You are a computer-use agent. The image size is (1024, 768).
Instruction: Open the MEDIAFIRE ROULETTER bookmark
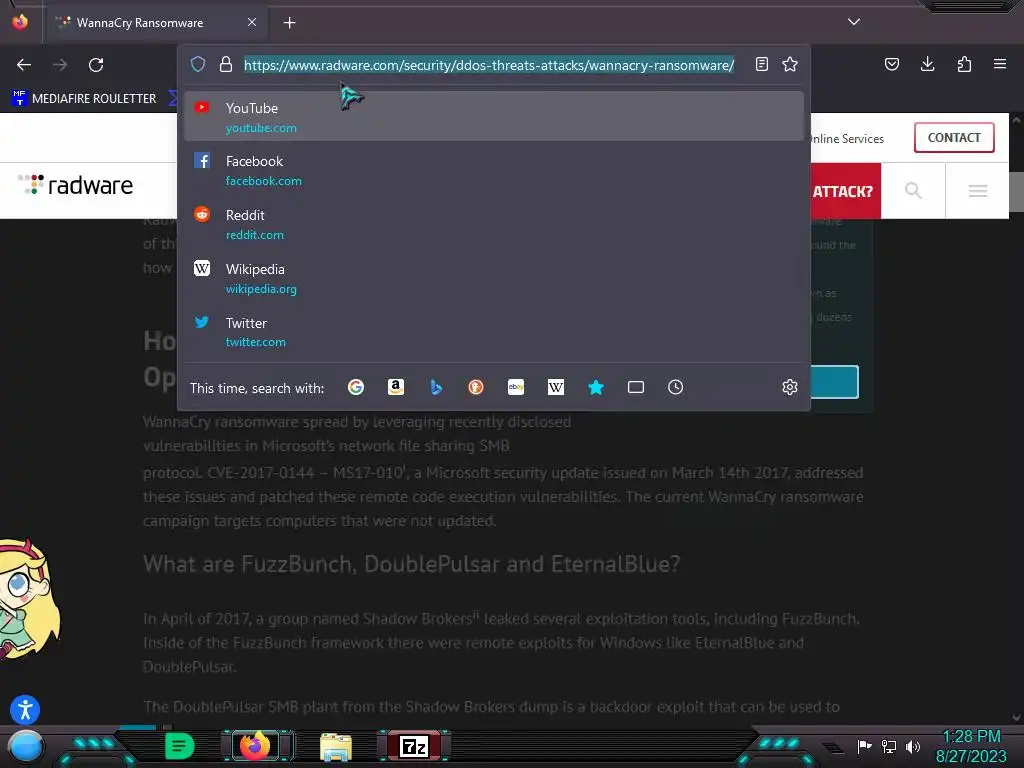click(84, 99)
